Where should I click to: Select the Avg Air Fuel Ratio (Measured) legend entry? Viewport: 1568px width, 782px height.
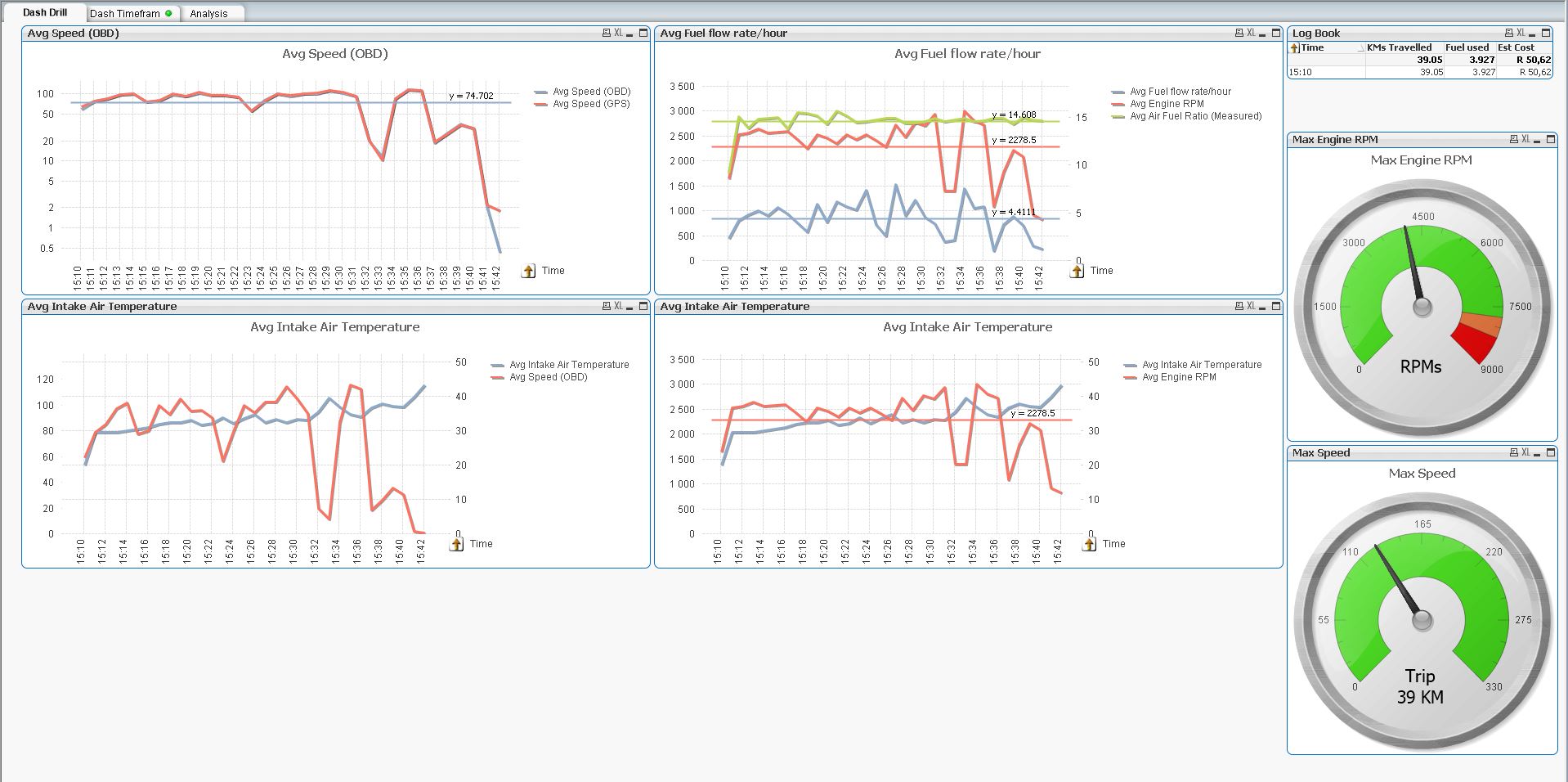click(1195, 116)
